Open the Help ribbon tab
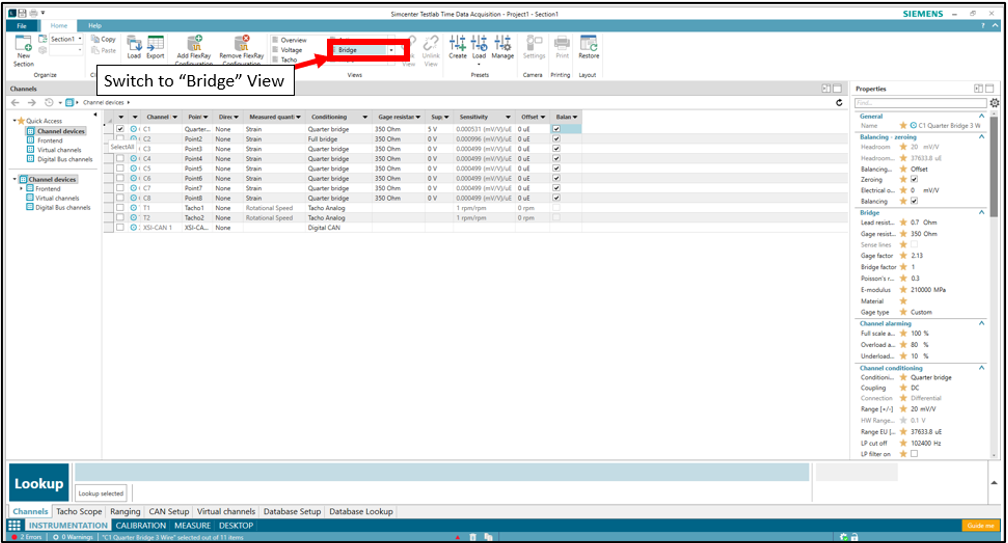The width and height of the screenshot is (1008, 543). point(95,26)
